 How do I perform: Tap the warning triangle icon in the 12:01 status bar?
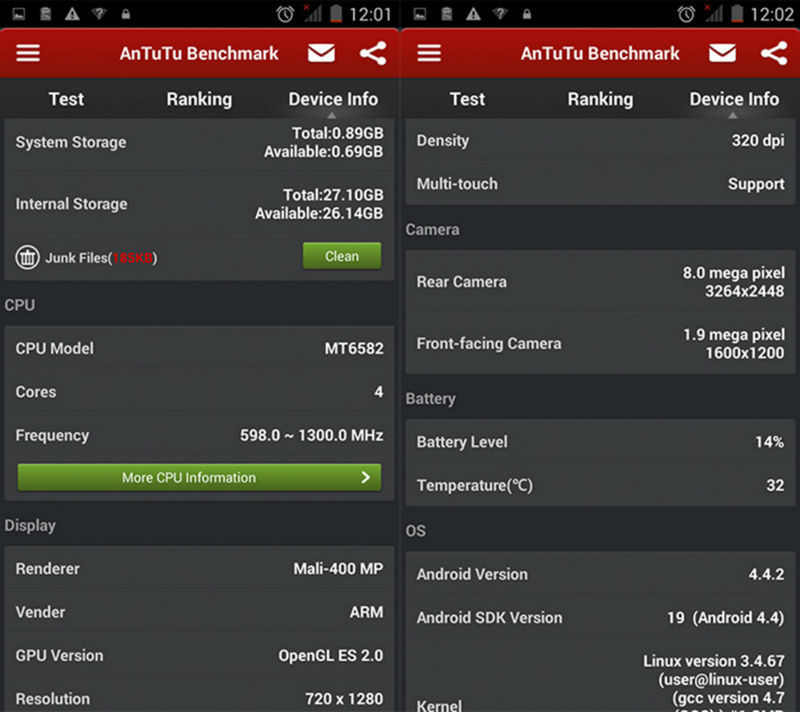[x=72, y=14]
